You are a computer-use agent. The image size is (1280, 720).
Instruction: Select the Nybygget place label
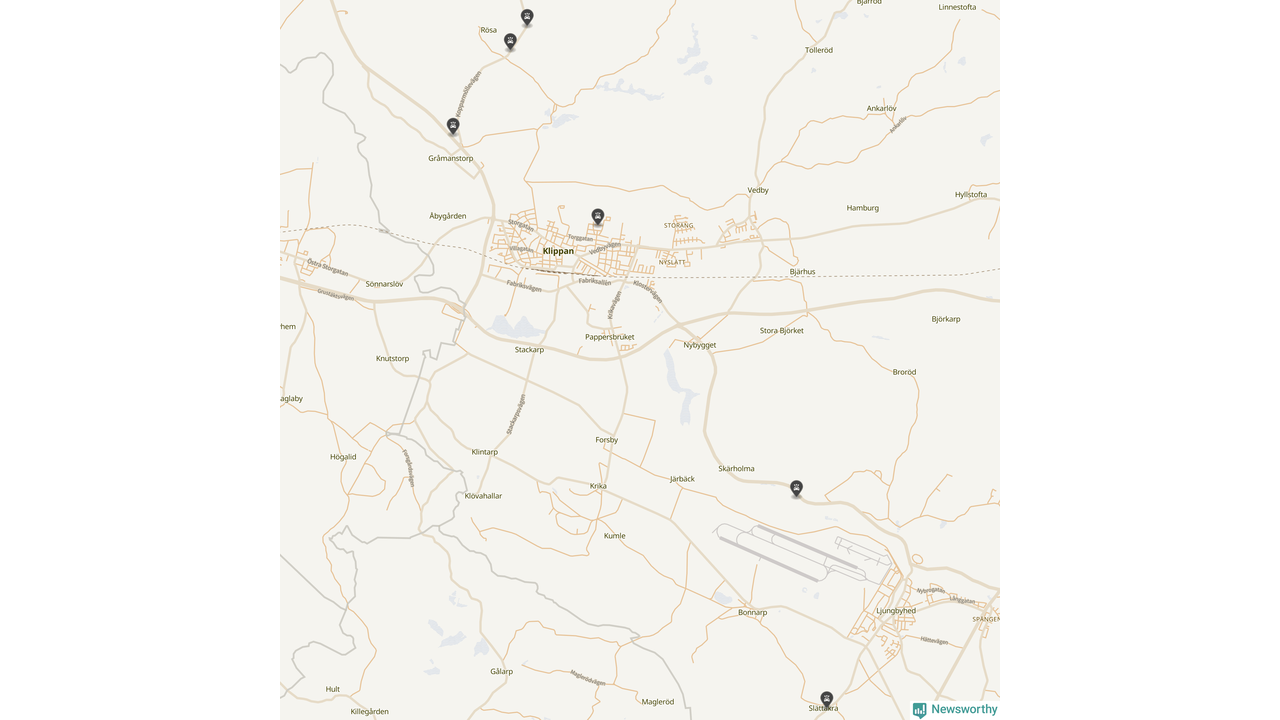(700, 345)
